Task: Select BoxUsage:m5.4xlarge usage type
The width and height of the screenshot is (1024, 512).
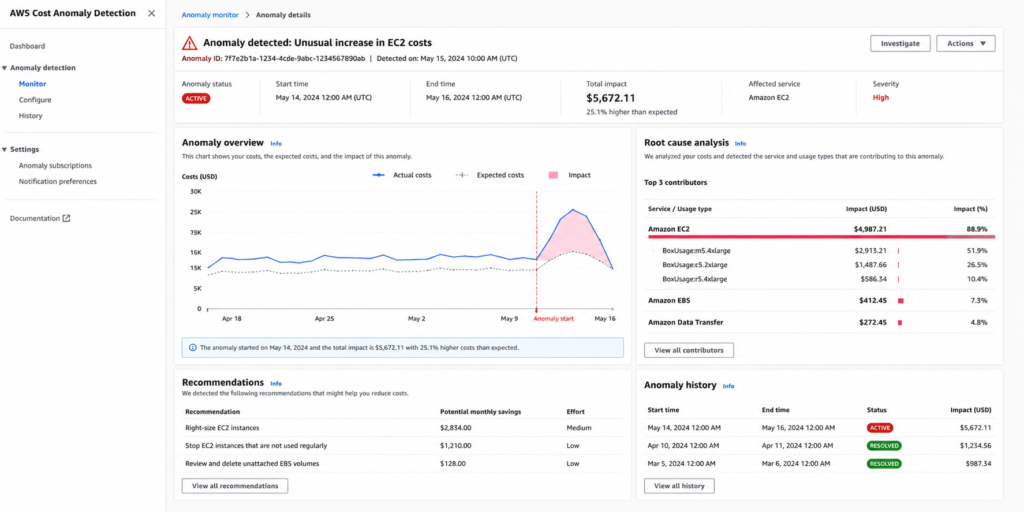Action: click(x=694, y=251)
